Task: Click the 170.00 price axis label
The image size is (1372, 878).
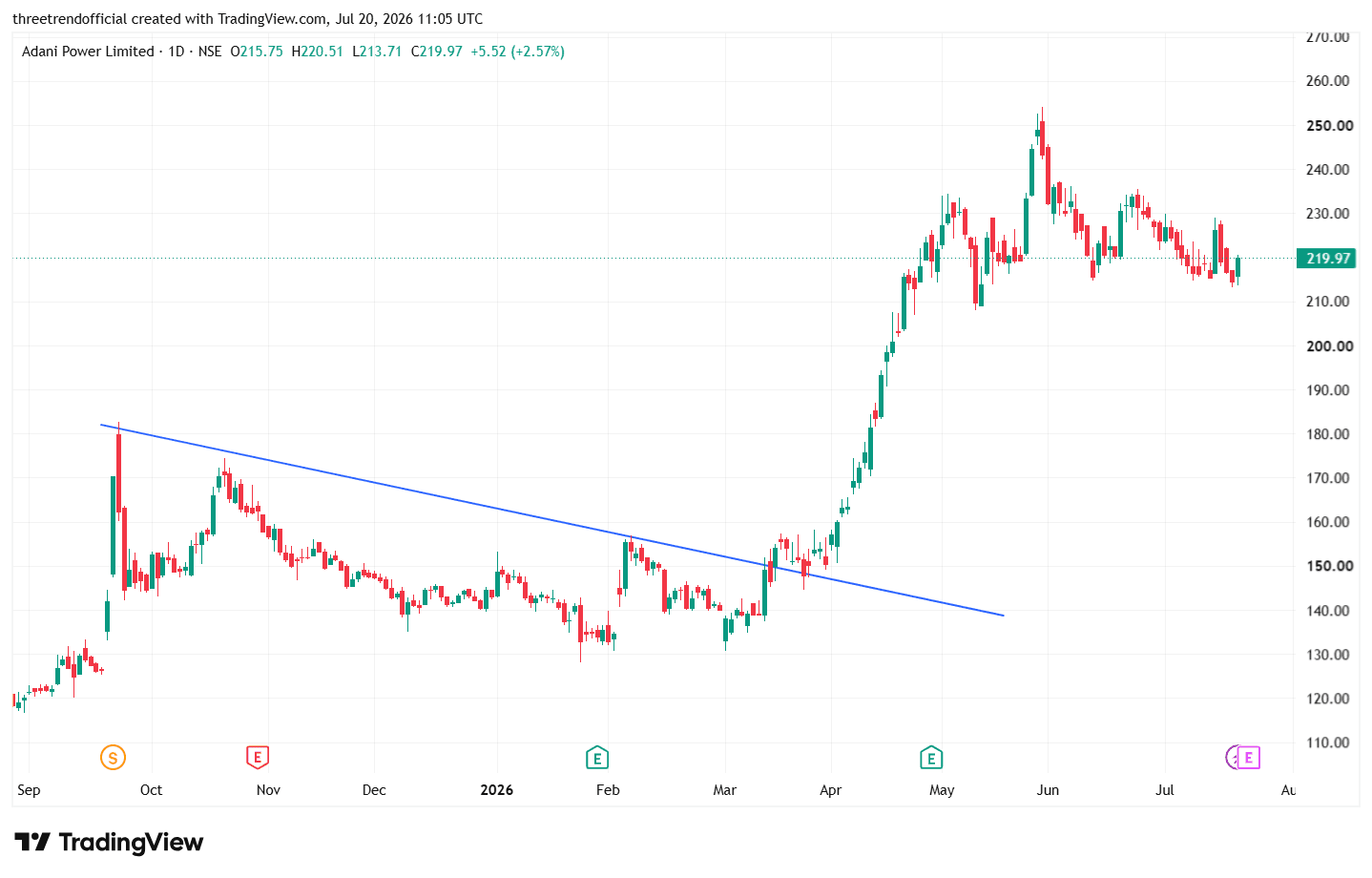Action: pos(1328,478)
